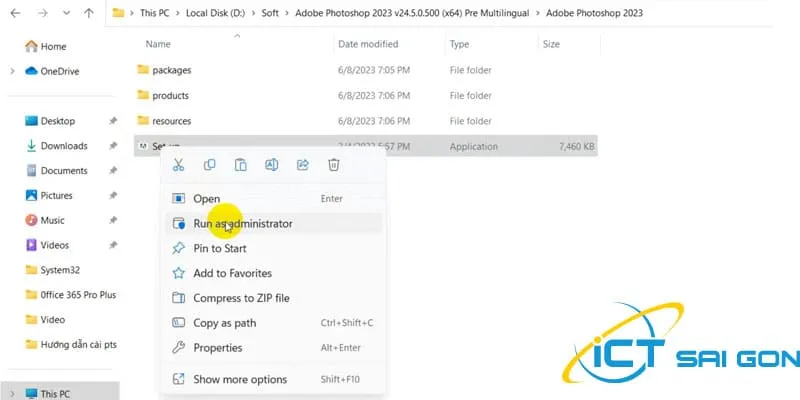
Task: Select This PC in the sidebar
Action: tap(48, 394)
